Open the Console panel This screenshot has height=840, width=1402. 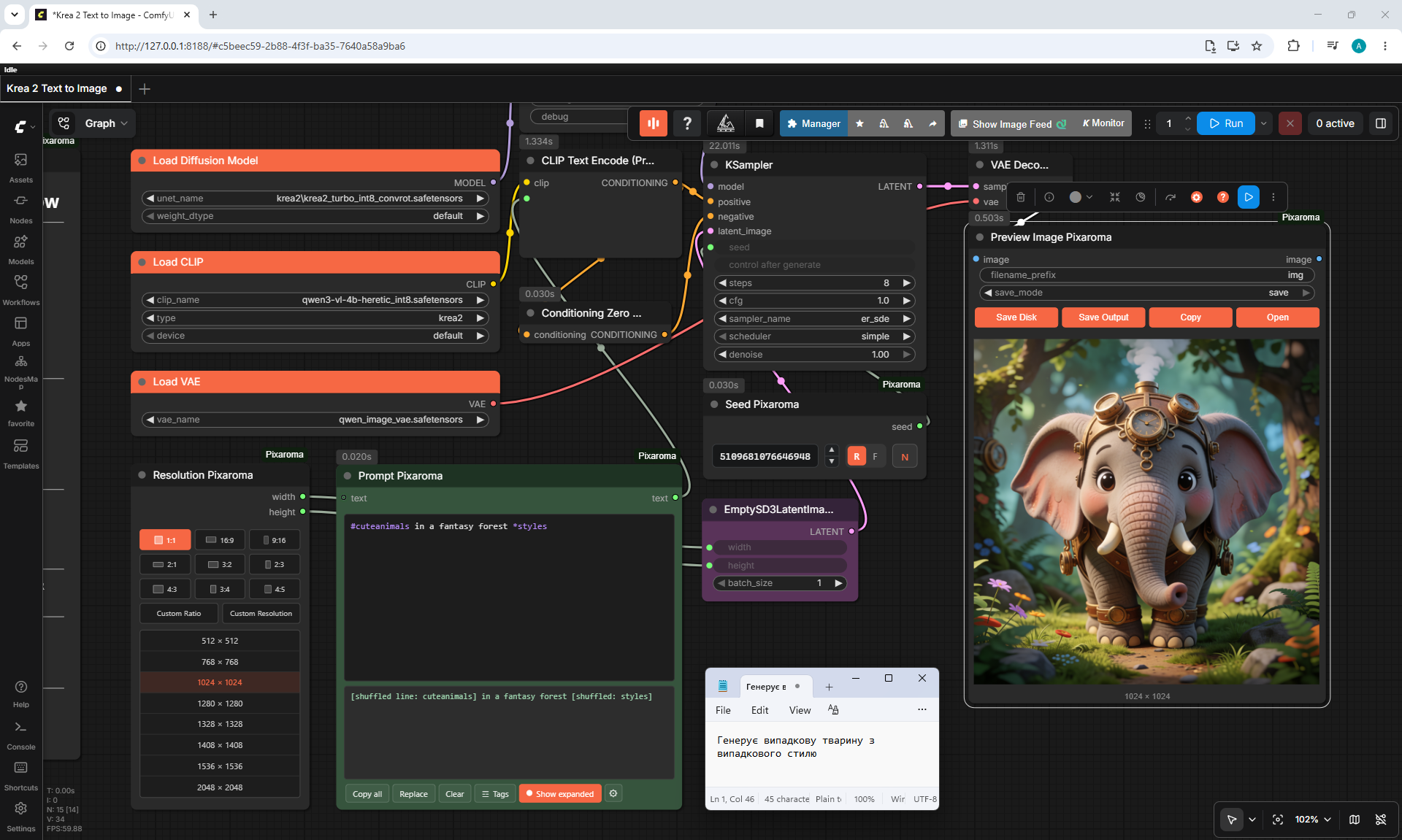coord(21,735)
